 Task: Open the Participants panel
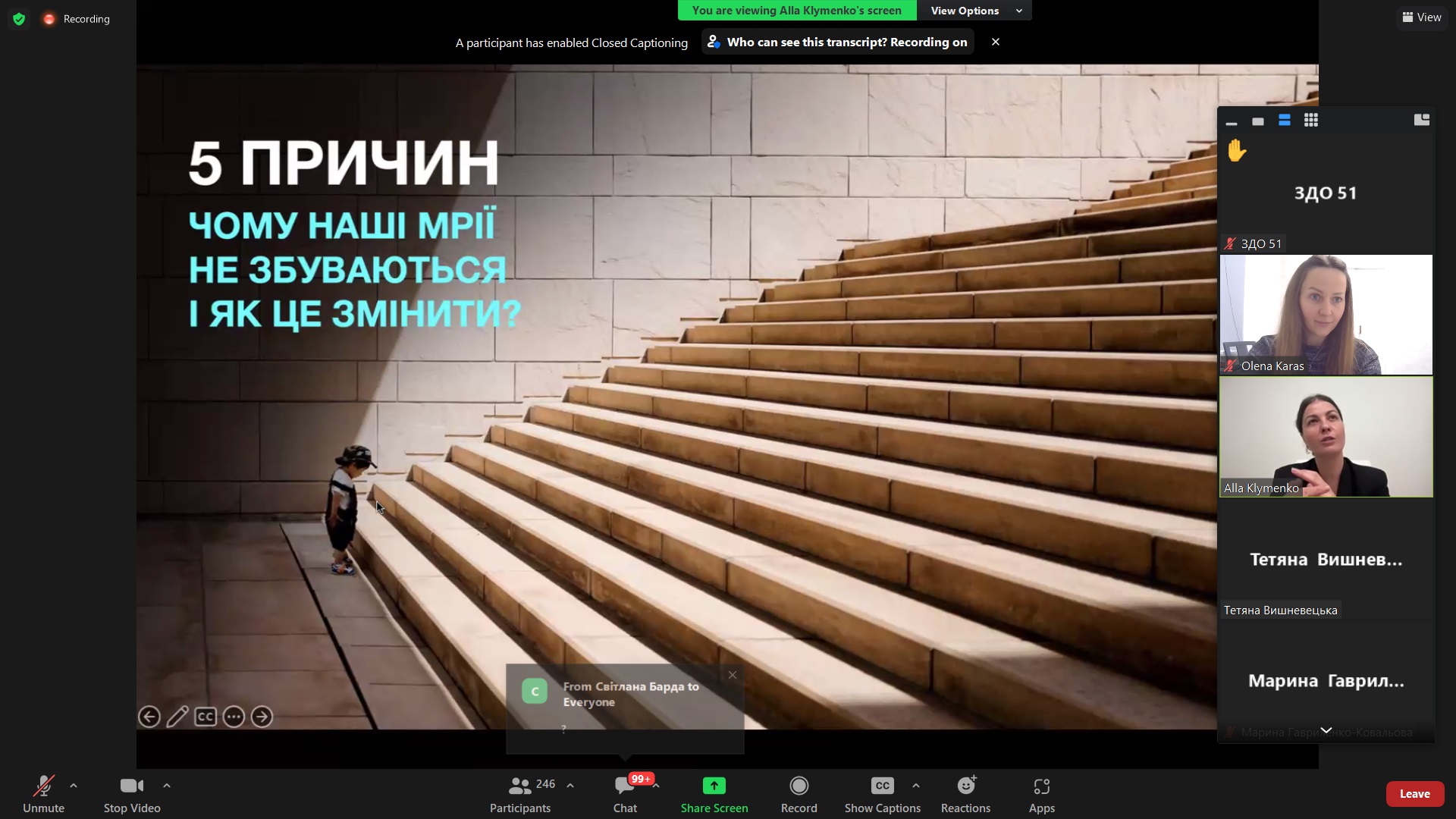(521, 786)
